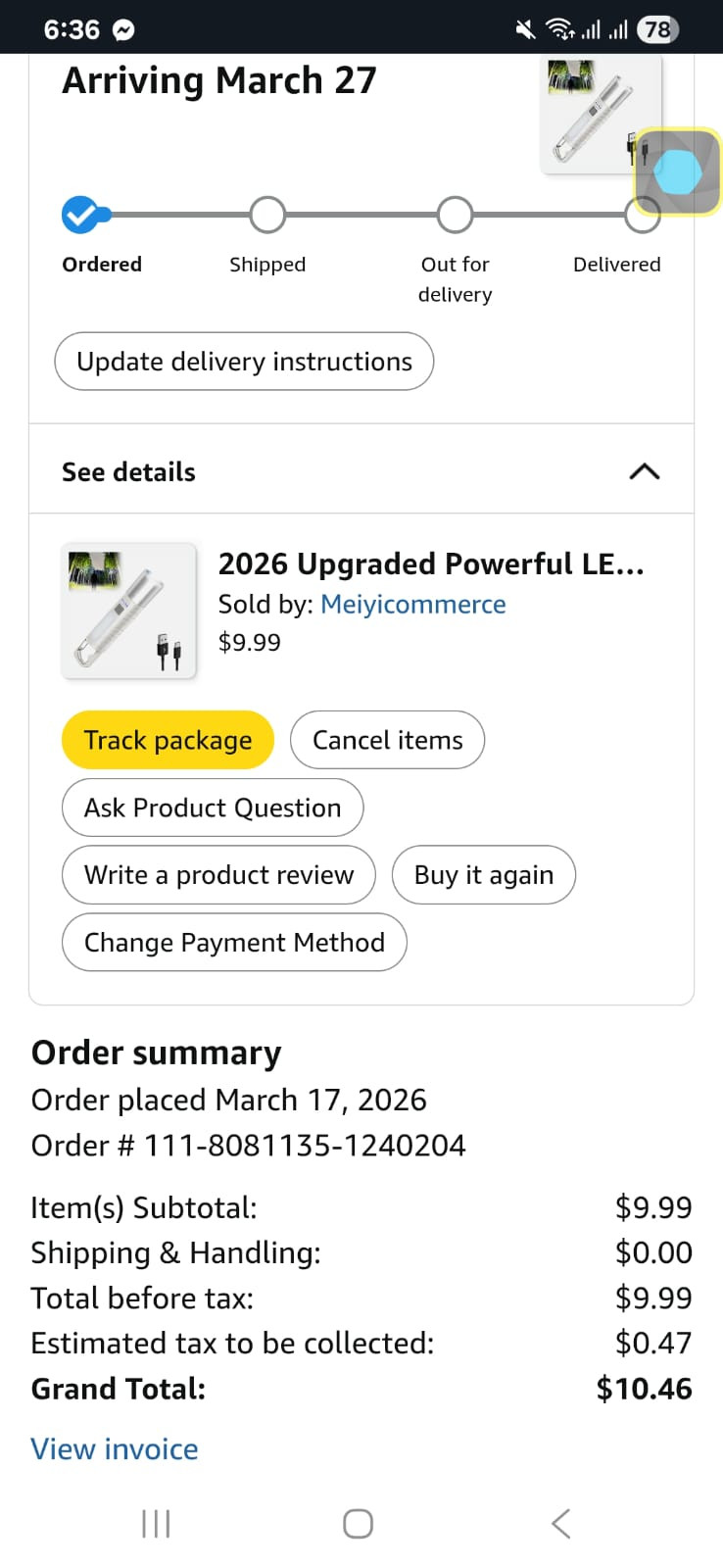The height and width of the screenshot is (1568, 723).
Task: Tap Ask Product Question button
Action: click(x=213, y=808)
